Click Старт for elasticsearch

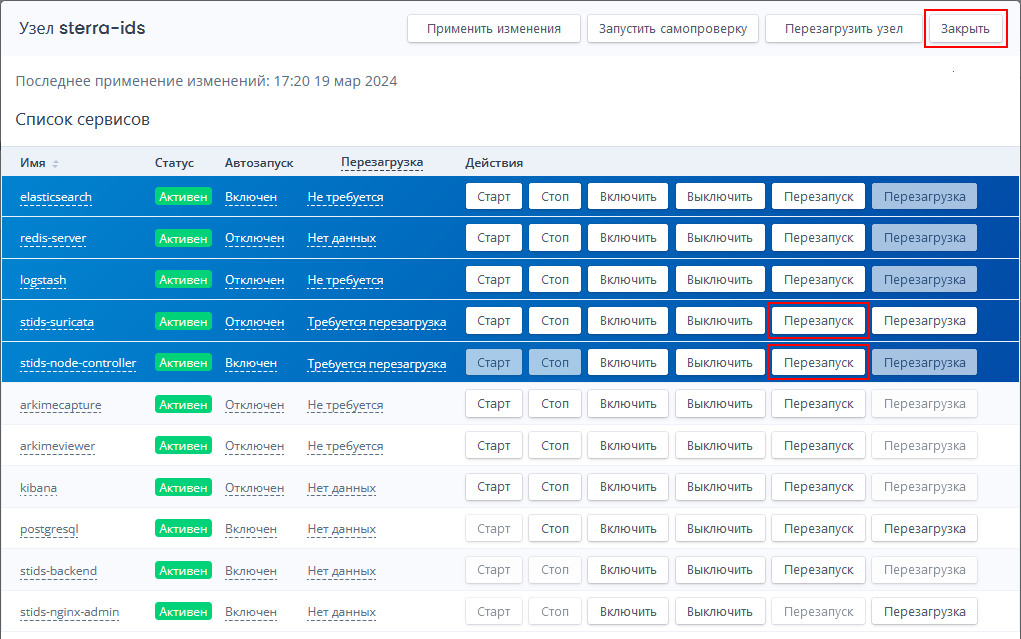(494, 197)
